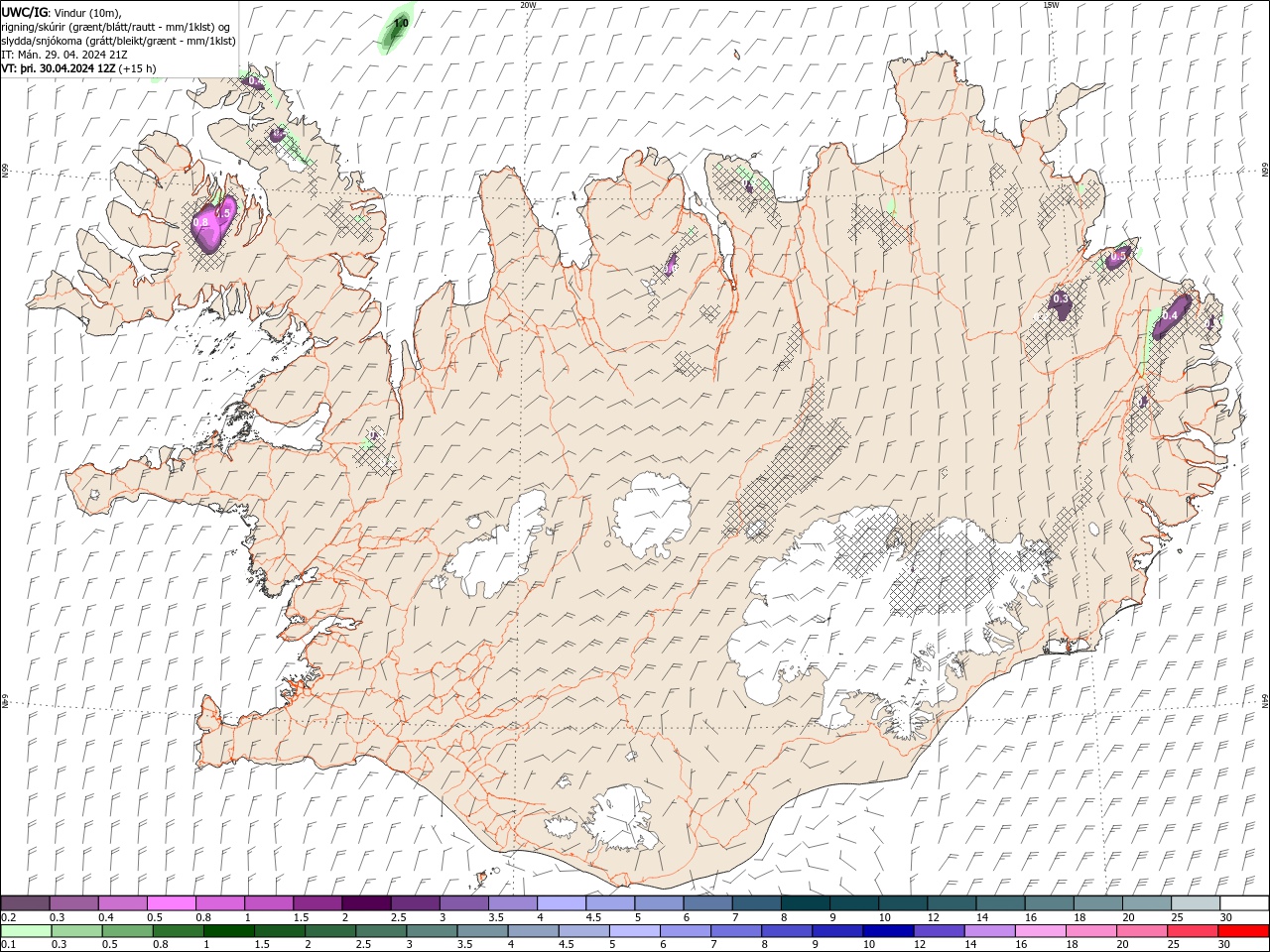Select the pale green 0.1 swatch in lower legend

coord(26,931)
